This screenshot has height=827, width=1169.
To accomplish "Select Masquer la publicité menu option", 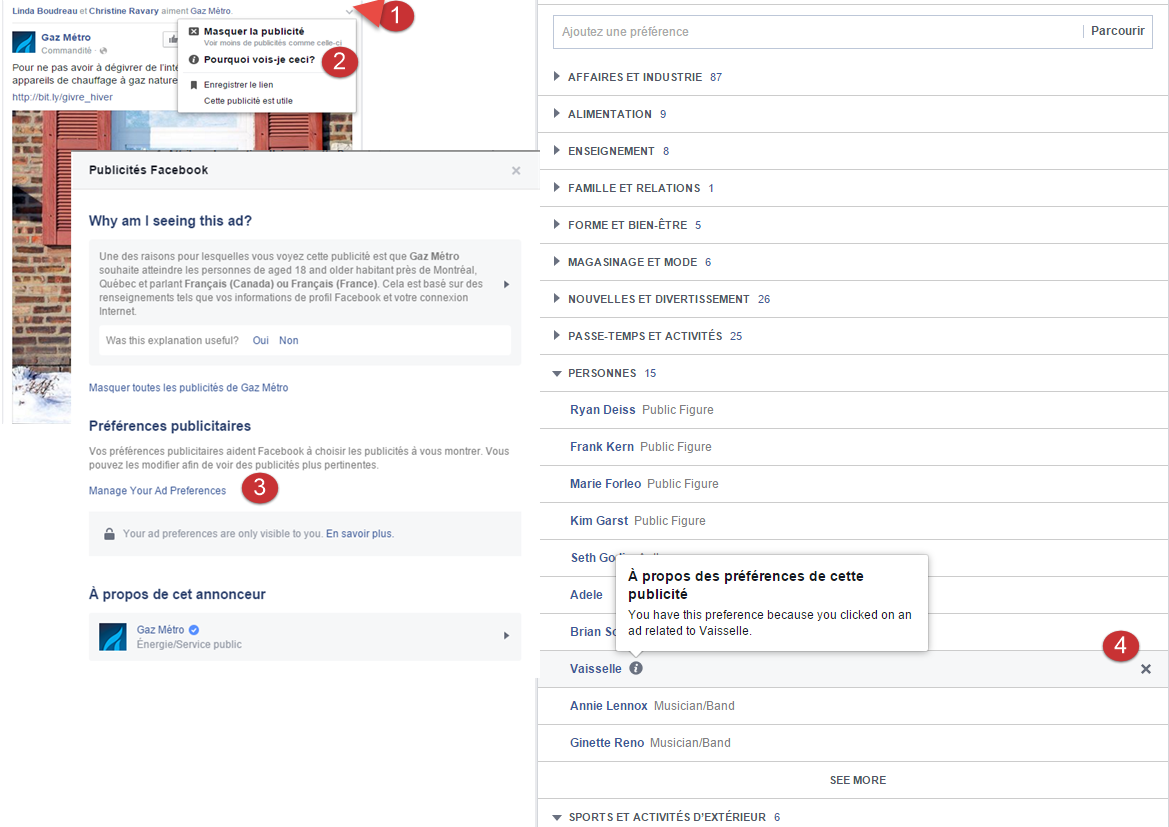I will click(253, 31).
